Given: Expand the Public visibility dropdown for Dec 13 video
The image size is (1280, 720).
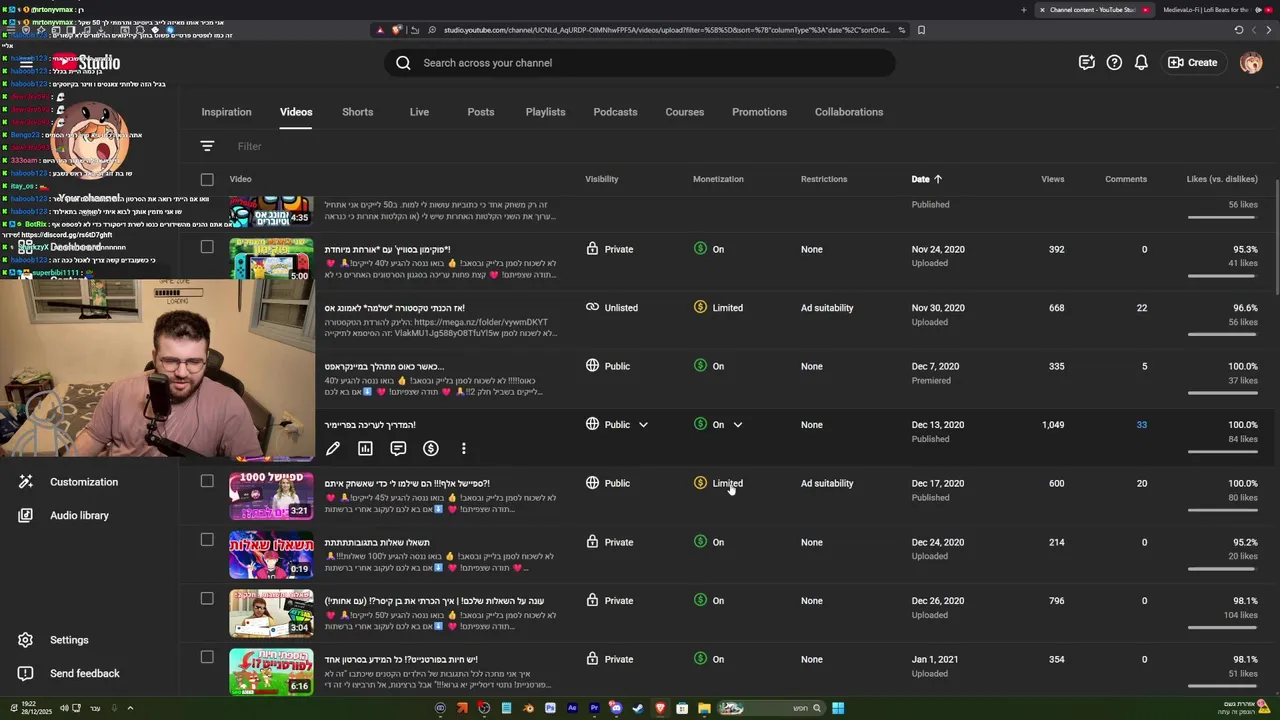Looking at the screenshot, I should point(643,425).
